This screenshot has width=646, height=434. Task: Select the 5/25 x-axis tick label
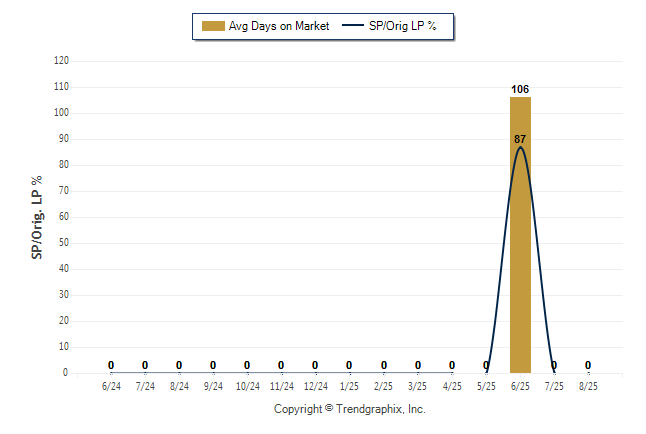pos(486,387)
